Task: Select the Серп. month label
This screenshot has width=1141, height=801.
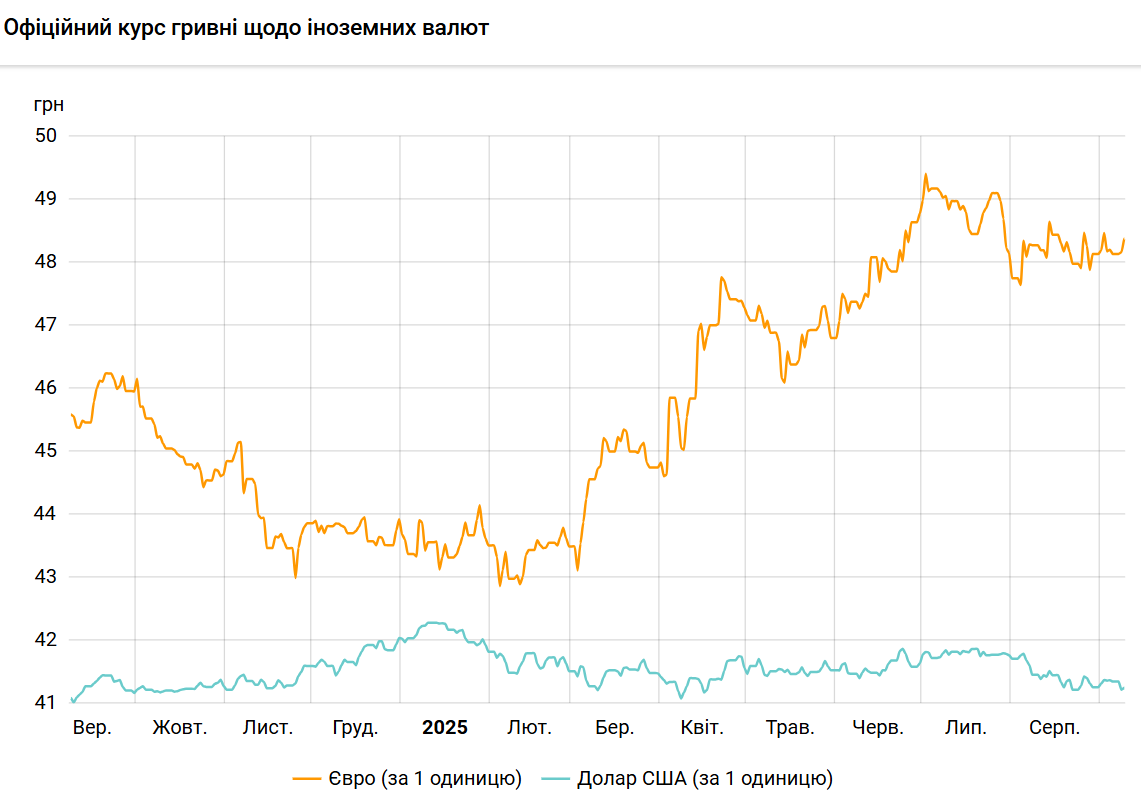Action: click(1055, 728)
